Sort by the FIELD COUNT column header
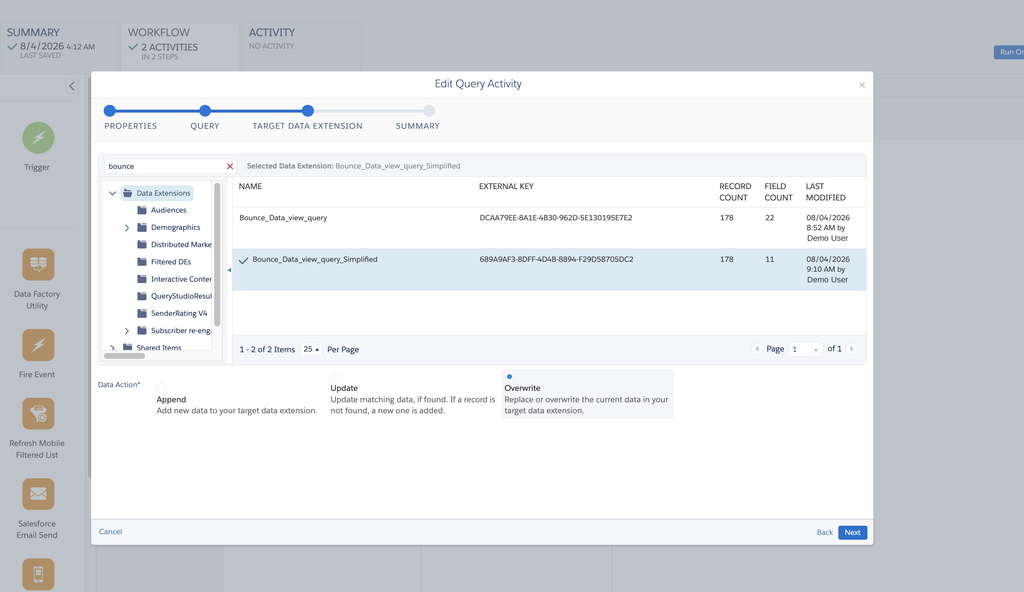The height and width of the screenshot is (592, 1024). coord(778,192)
